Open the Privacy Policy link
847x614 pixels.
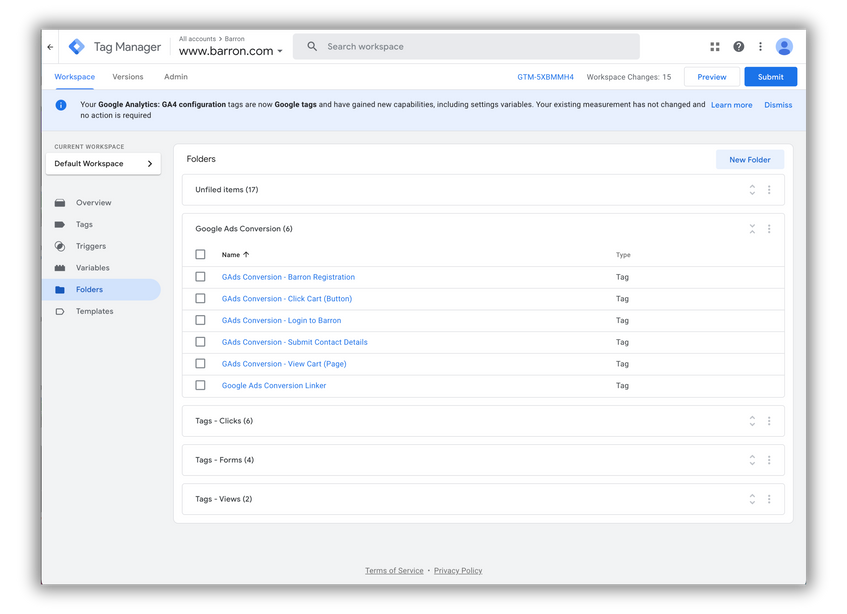tap(458, 571)
